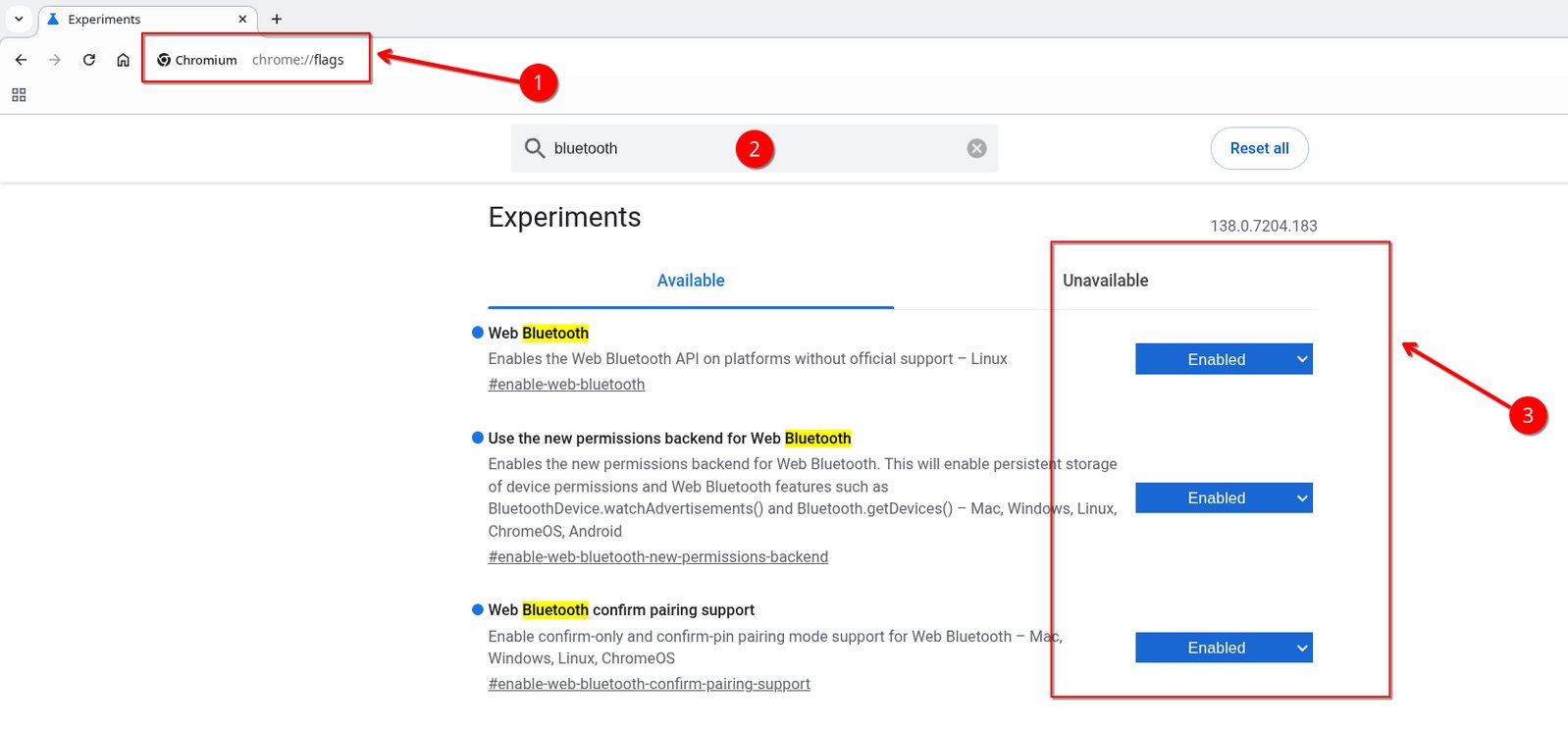Viewport: 1568px width, 730px height.
Task: Click the #enable-web-bluetooth-confirm-pairing-support link
Action: (649, 684)
